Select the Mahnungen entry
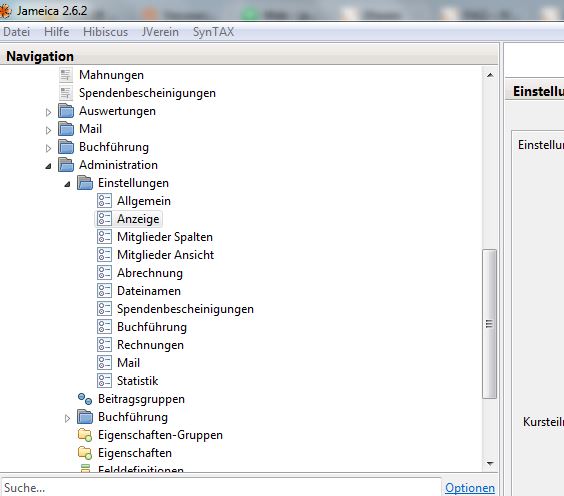Screen dimensions: 564x496 (112, 75)
